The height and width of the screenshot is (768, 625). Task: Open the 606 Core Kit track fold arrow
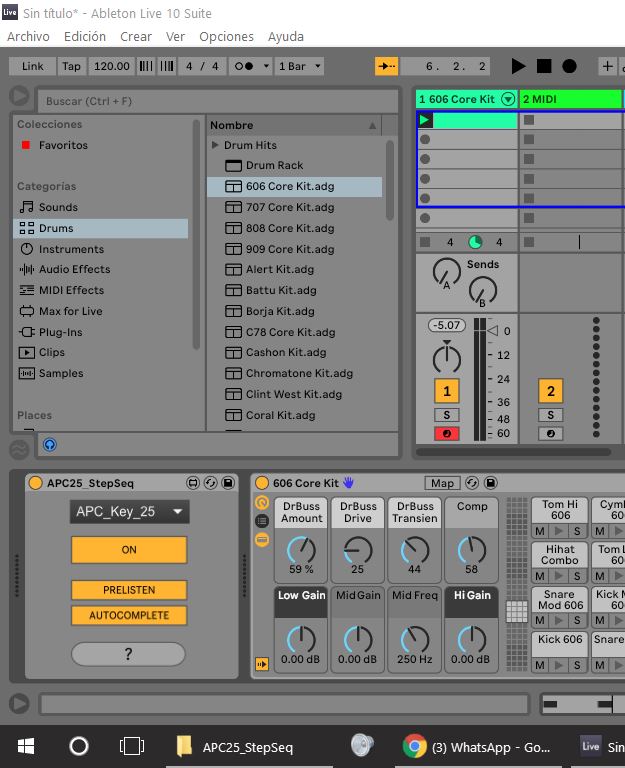(x=508, y=99)
